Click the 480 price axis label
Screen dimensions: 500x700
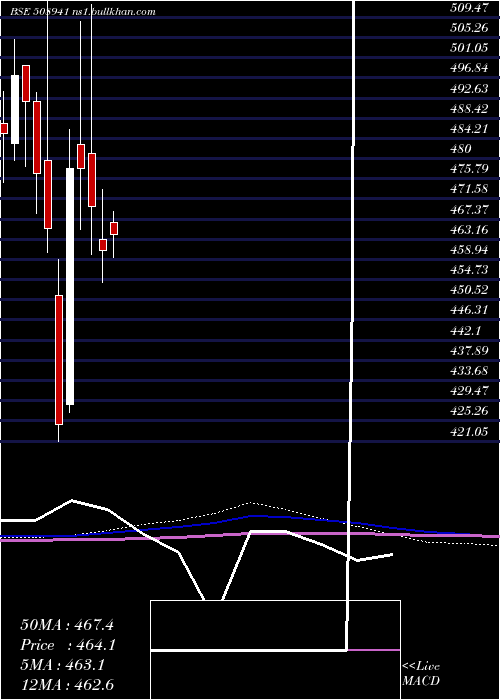(461, 149)
